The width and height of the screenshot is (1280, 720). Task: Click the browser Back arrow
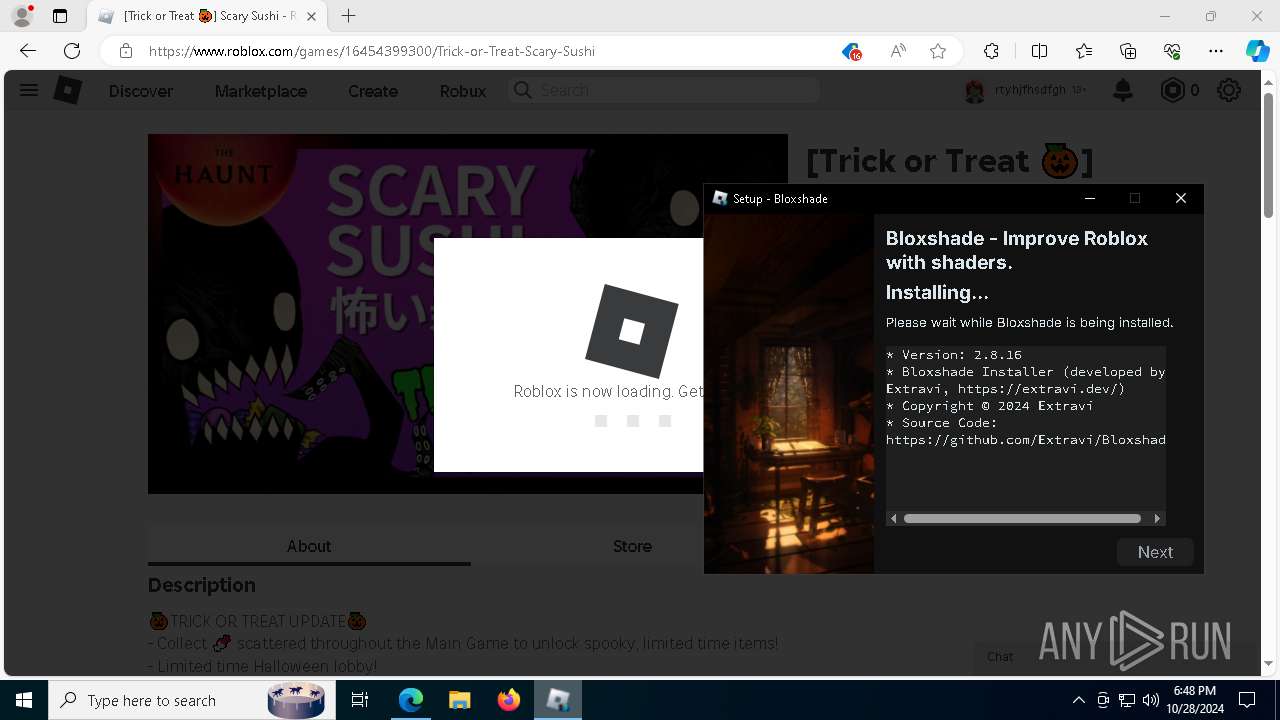click(x=28, y=51)
